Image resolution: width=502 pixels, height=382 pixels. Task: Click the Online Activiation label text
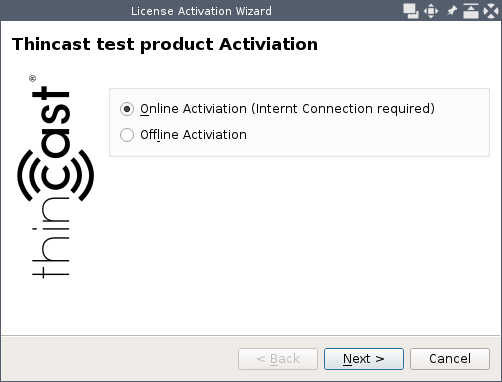click(x=287, y=109)
